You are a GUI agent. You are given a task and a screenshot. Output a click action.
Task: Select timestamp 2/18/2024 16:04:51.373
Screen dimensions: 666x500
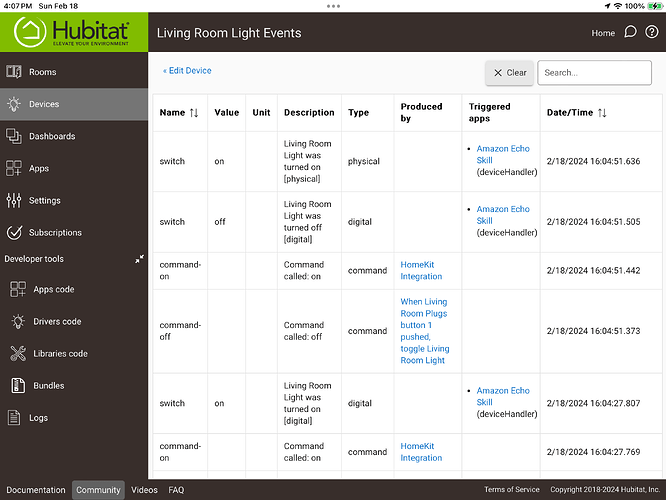[593, 331]
